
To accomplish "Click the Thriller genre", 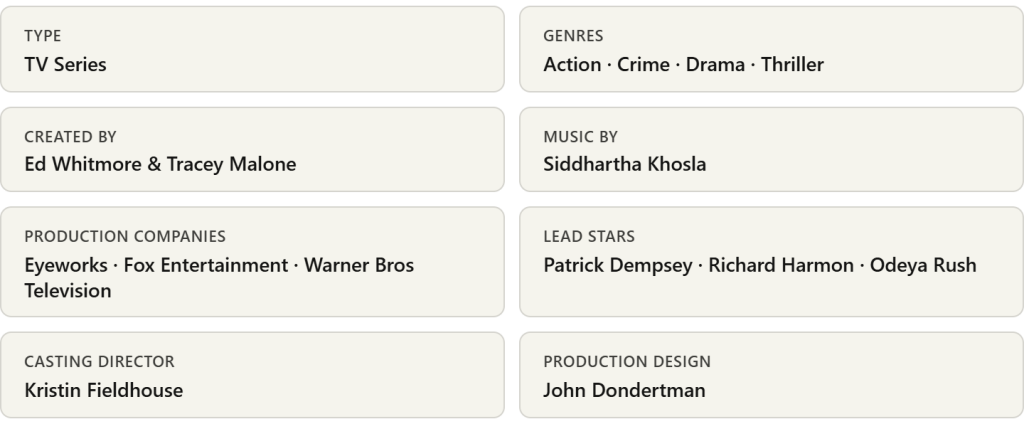I will click(x=792, y=65).
